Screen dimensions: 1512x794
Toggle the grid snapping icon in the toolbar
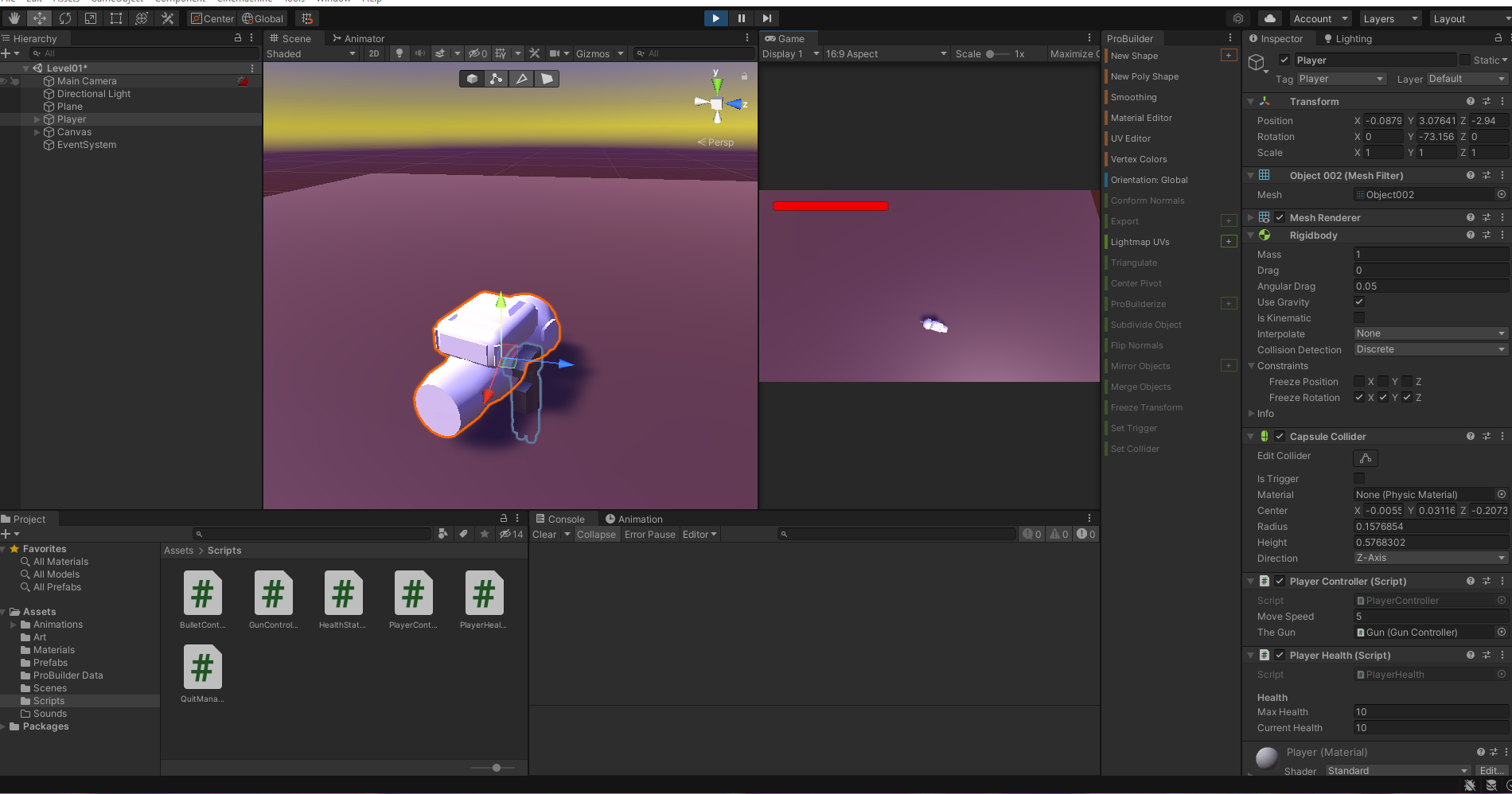click(307, 18)
